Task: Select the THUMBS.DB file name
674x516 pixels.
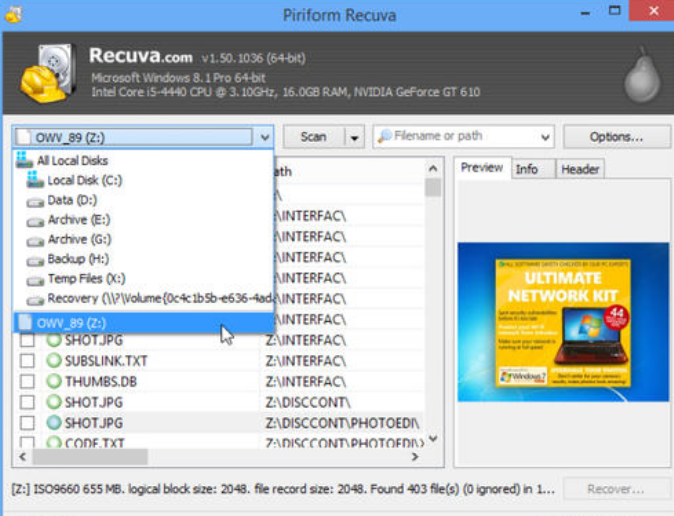Action: coord(101,381)
